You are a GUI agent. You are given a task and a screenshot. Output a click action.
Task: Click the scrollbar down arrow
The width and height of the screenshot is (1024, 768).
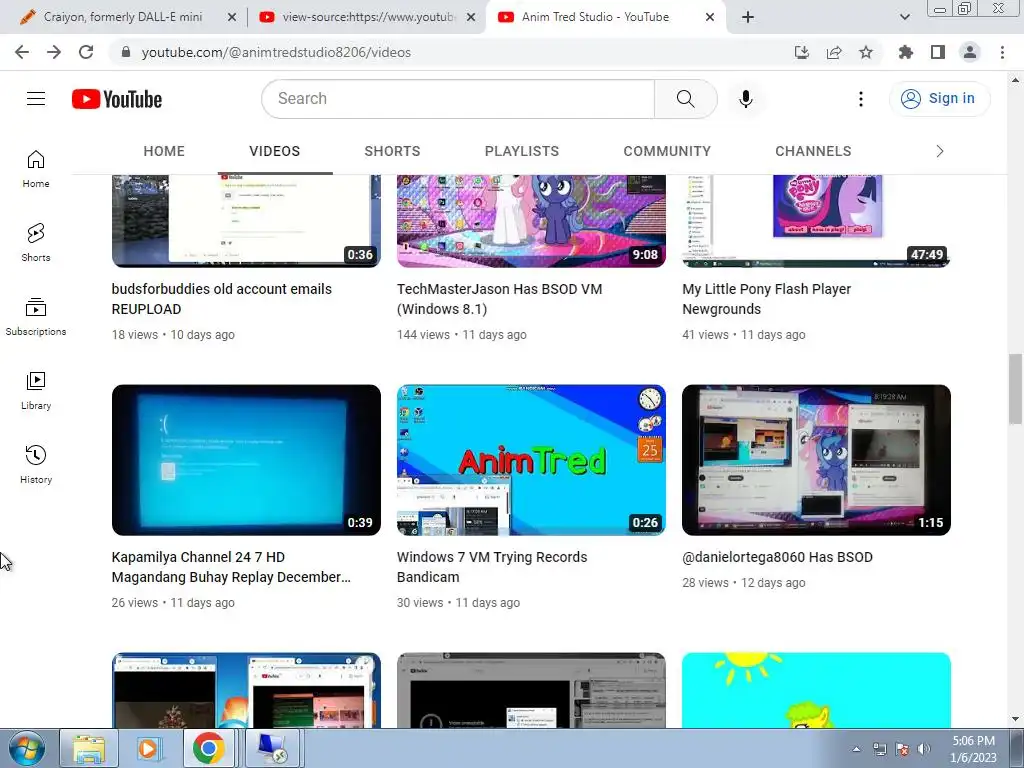(x=1015, y=719)
